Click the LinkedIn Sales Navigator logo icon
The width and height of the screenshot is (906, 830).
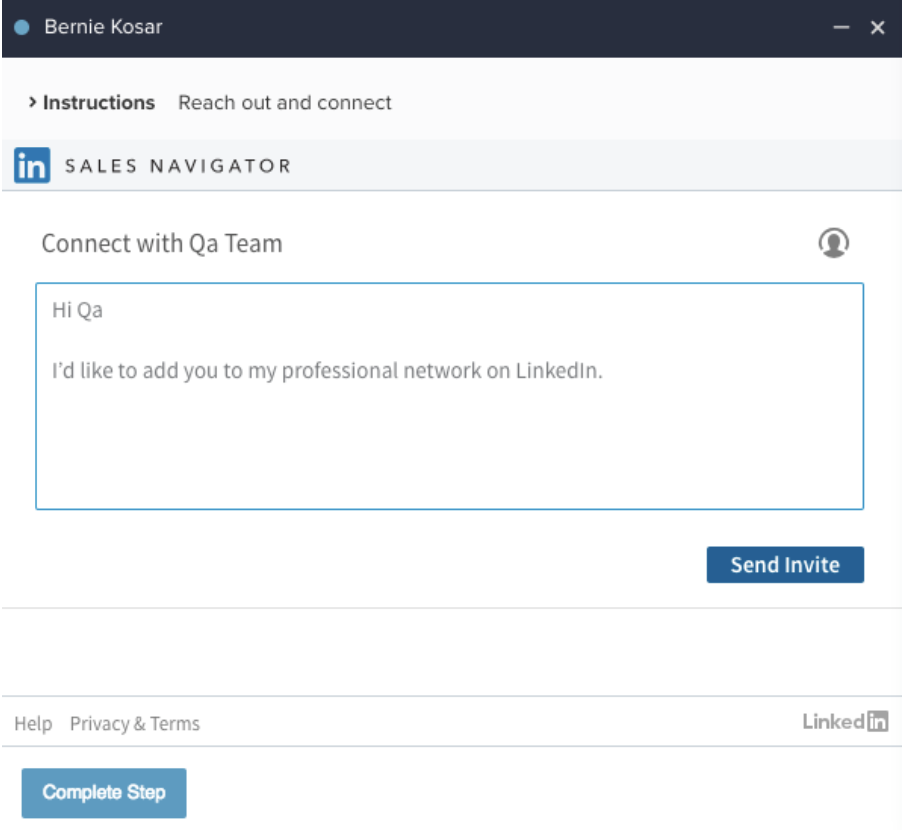(31, 165)
